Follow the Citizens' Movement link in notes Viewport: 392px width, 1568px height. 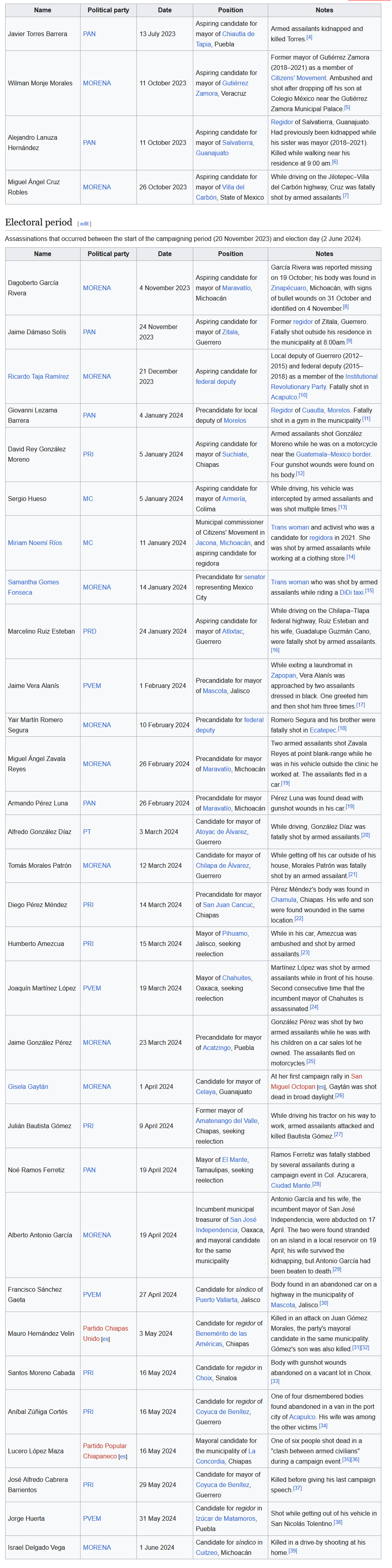(298, 78)
